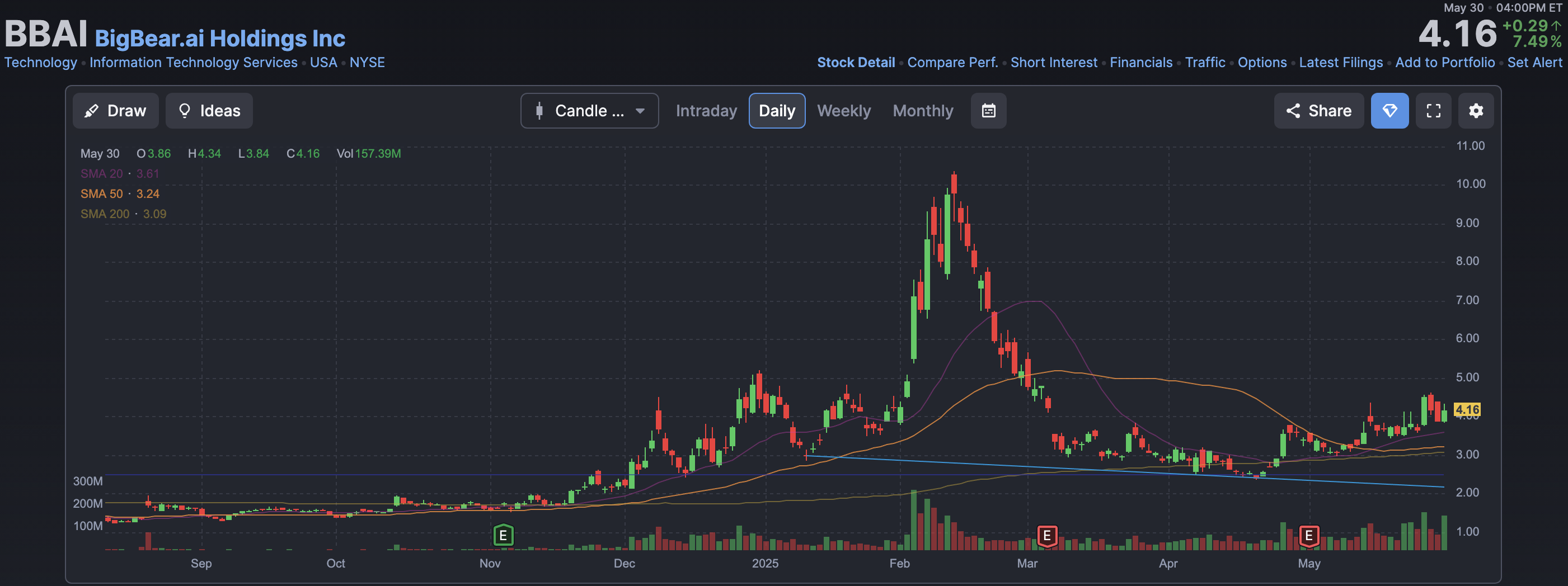The image size is (1568, 586).
Task: Click the May earnings marker
Action: (1309, 536)
